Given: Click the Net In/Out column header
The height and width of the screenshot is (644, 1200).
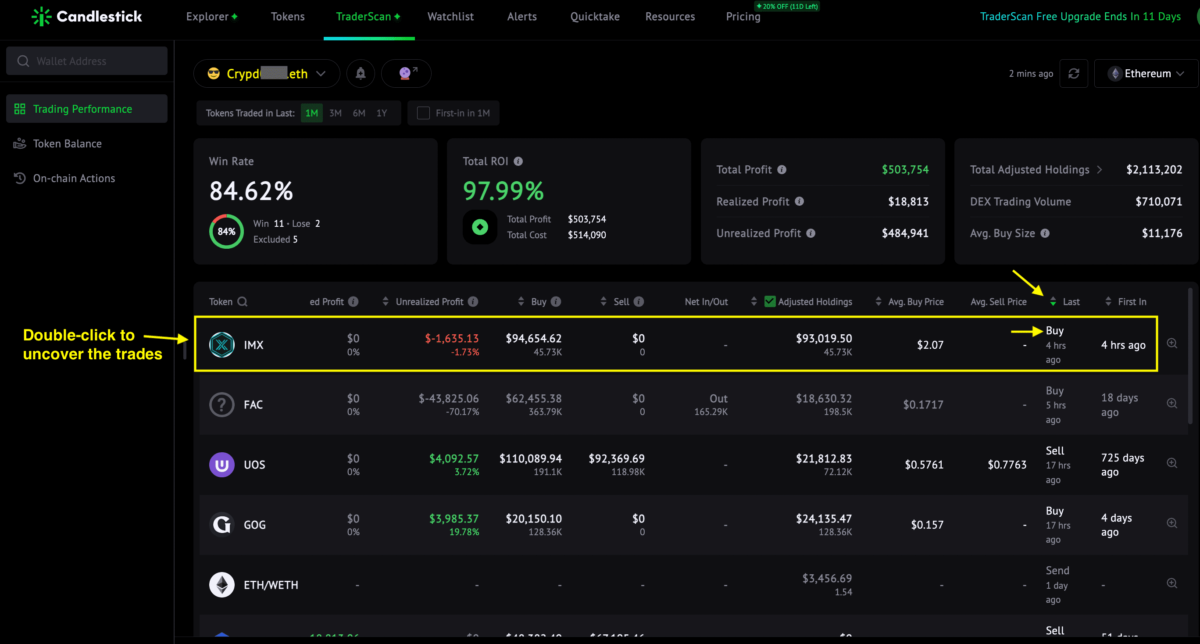Looking at the screenshot, I should coord(707,302).
